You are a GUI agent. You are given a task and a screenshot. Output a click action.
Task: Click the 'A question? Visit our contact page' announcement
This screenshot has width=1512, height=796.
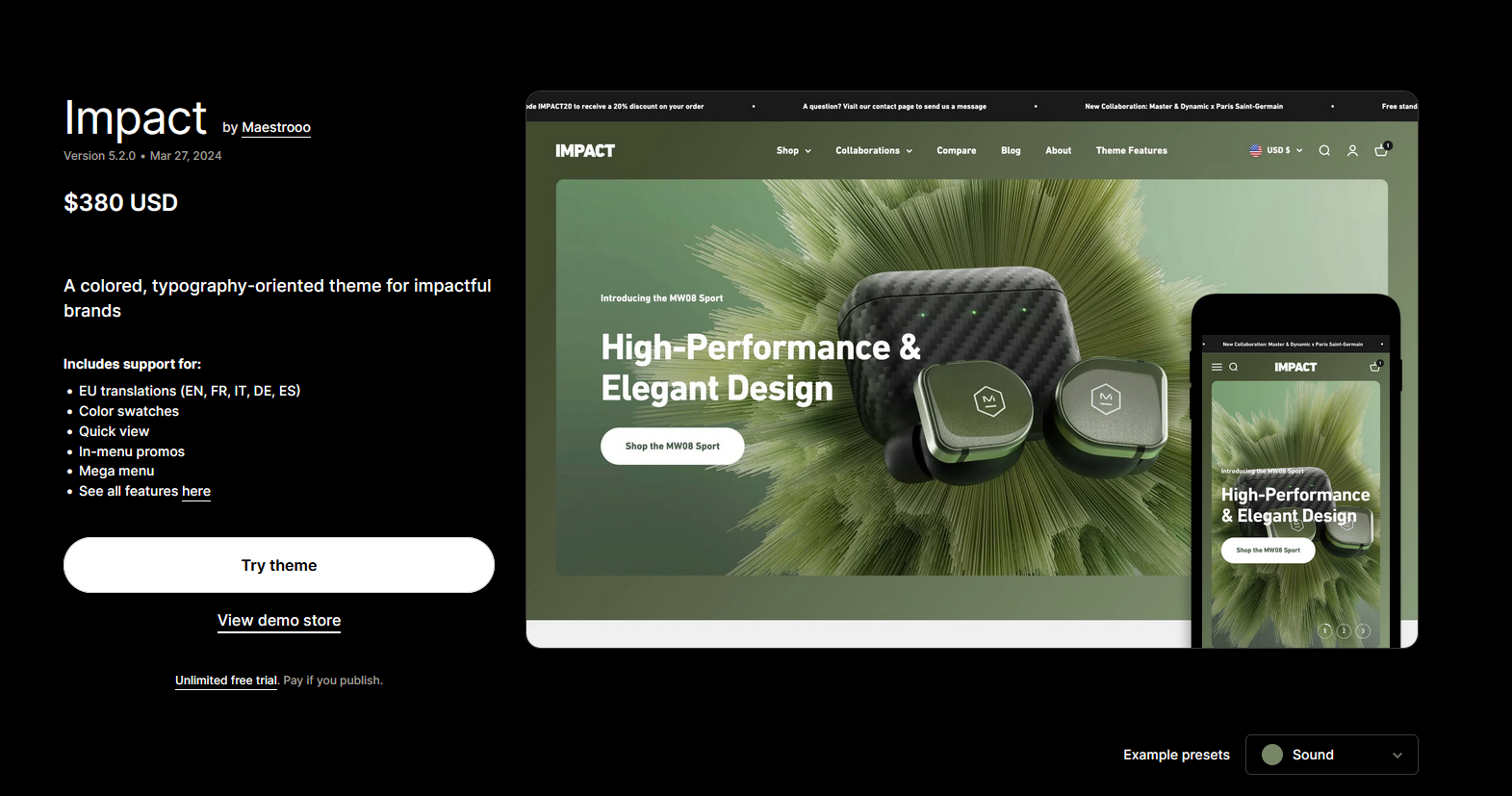pos(894,107)
